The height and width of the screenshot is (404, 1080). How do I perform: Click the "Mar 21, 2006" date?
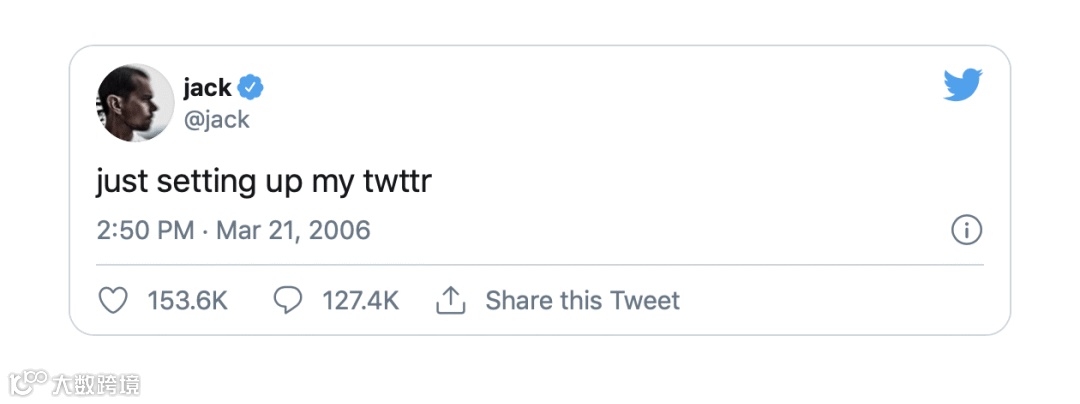[x=293, y=231]
